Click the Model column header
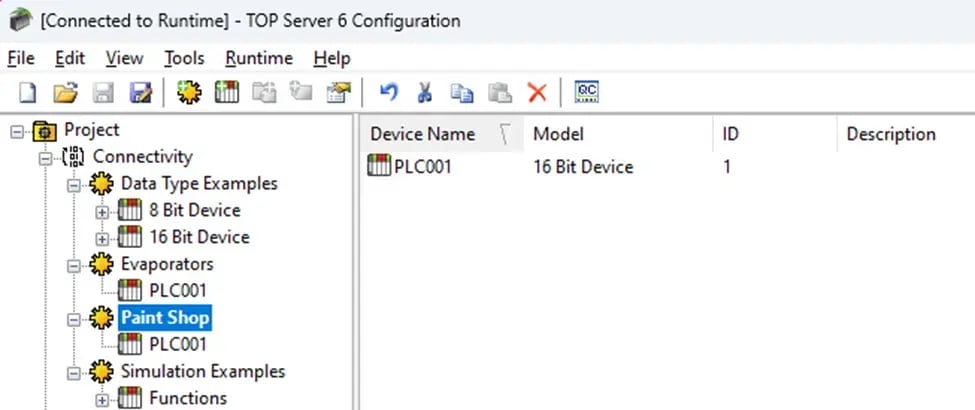 (558, 134)
